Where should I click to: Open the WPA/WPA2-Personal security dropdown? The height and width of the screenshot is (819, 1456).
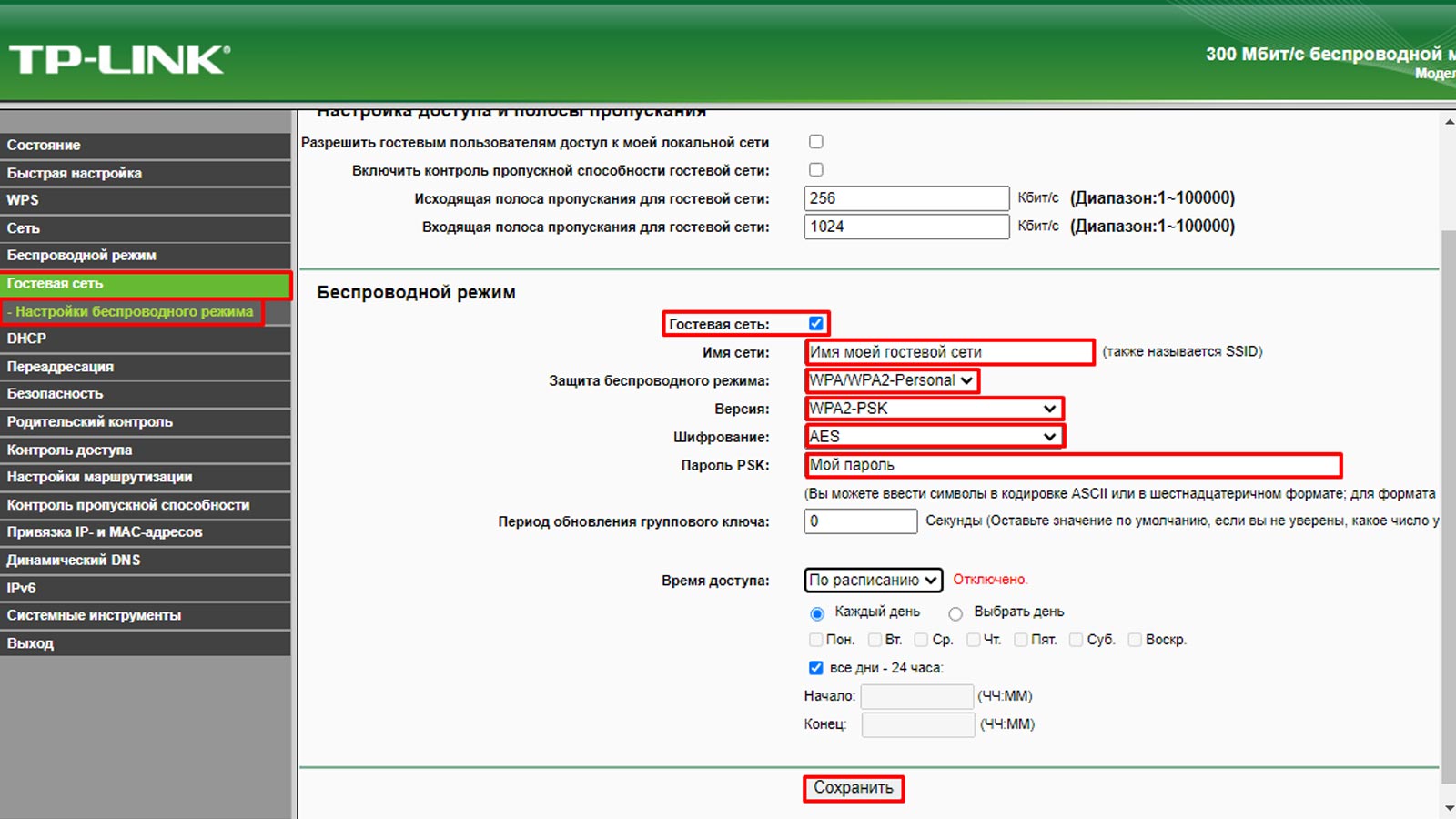(892, 380)
